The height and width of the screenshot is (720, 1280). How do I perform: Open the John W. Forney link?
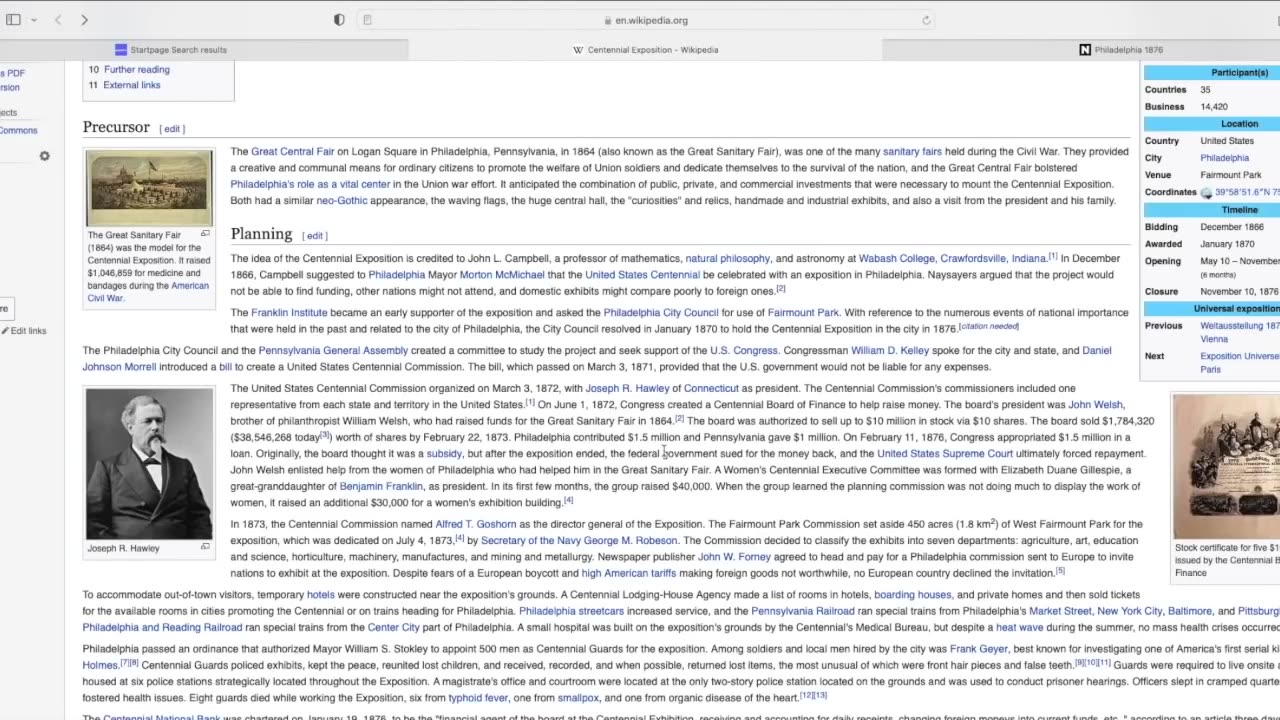(x=733, y=557)
